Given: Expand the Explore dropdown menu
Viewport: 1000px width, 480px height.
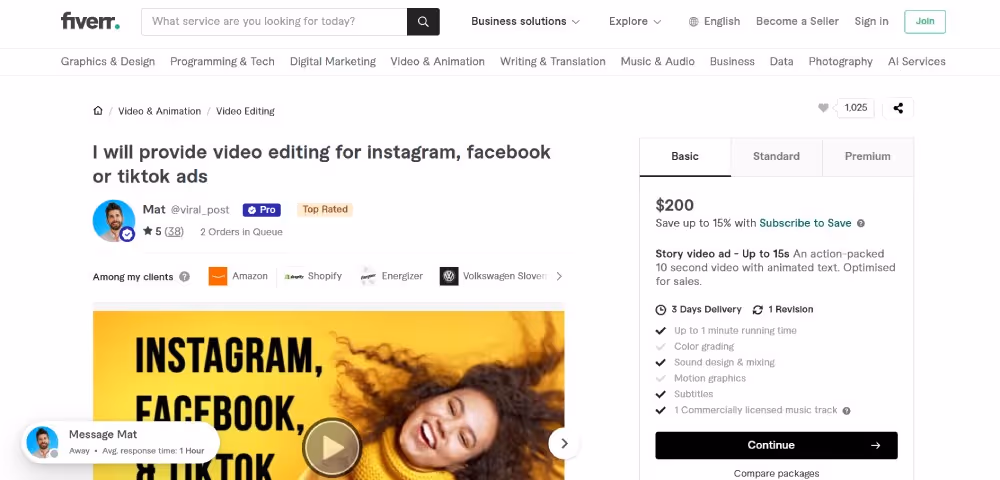Looking at the screenshot, I should [x=635, y=21].
